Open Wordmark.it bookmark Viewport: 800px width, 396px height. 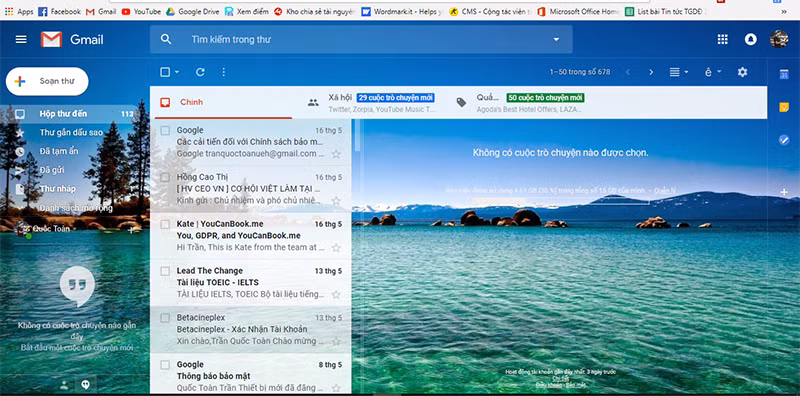(x=402, y=11)
